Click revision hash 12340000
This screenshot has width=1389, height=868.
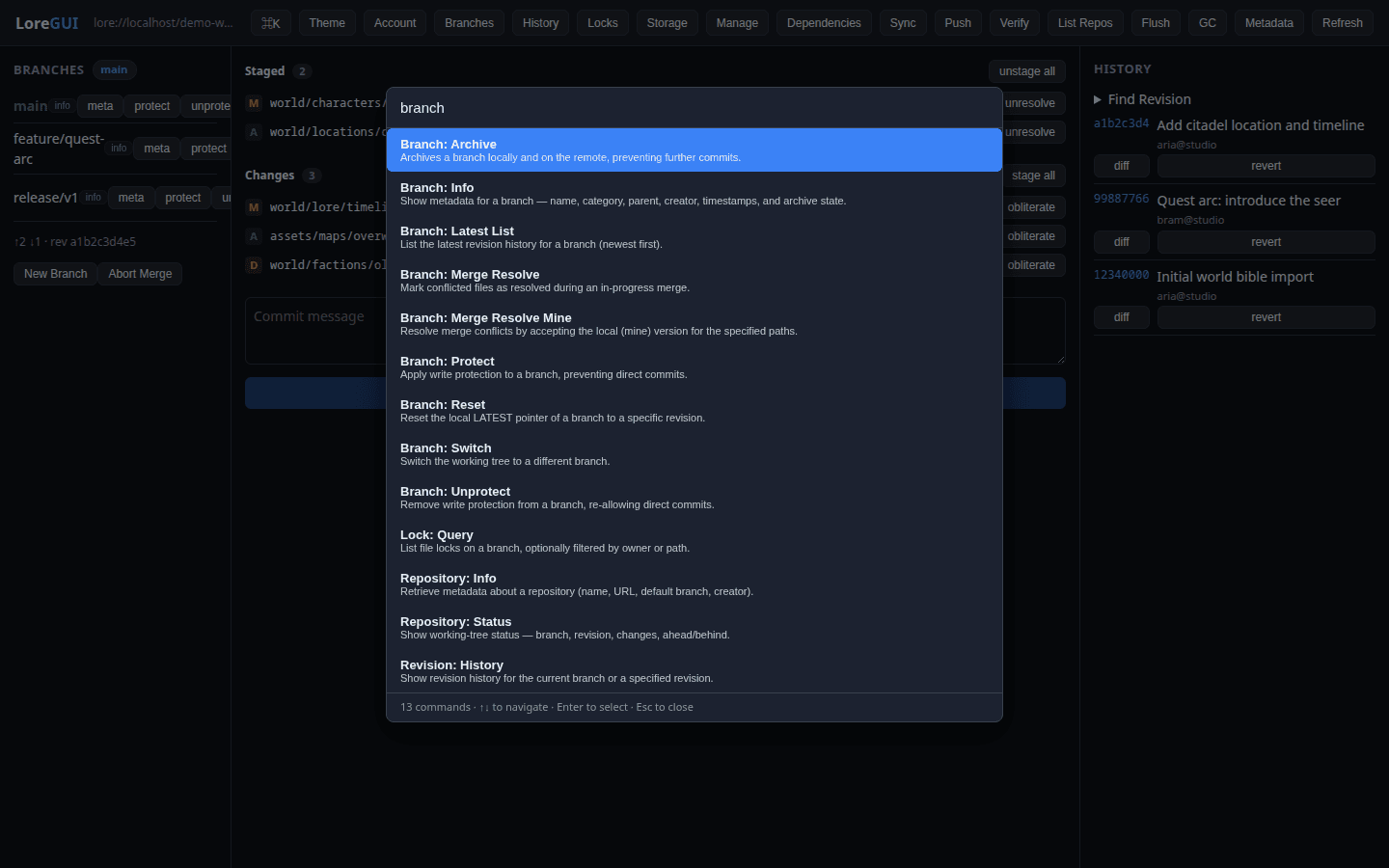point(1121,275)
